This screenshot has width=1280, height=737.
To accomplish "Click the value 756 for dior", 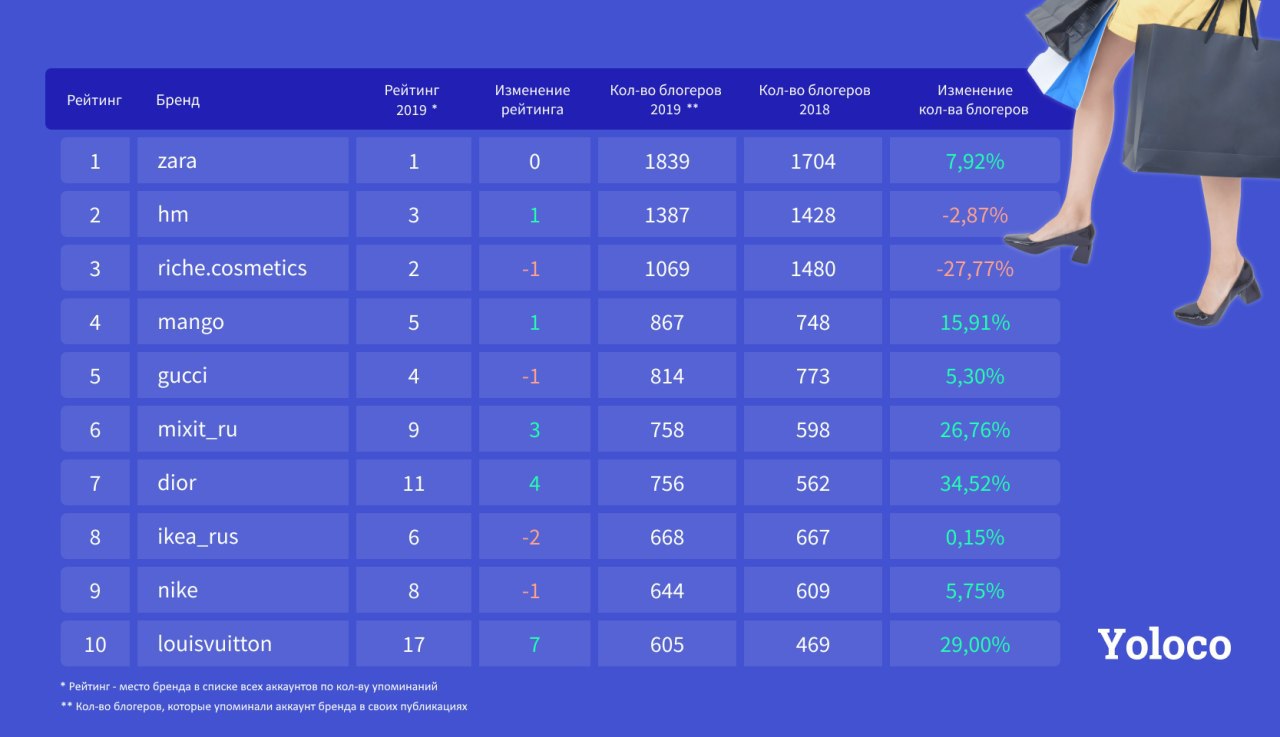I will [x=667, y=483].
